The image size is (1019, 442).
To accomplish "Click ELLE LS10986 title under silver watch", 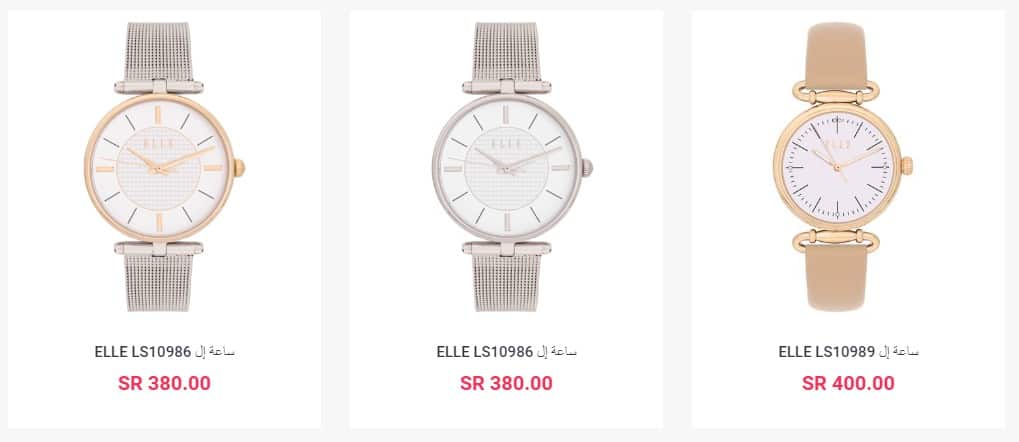I will pos(507,352).
